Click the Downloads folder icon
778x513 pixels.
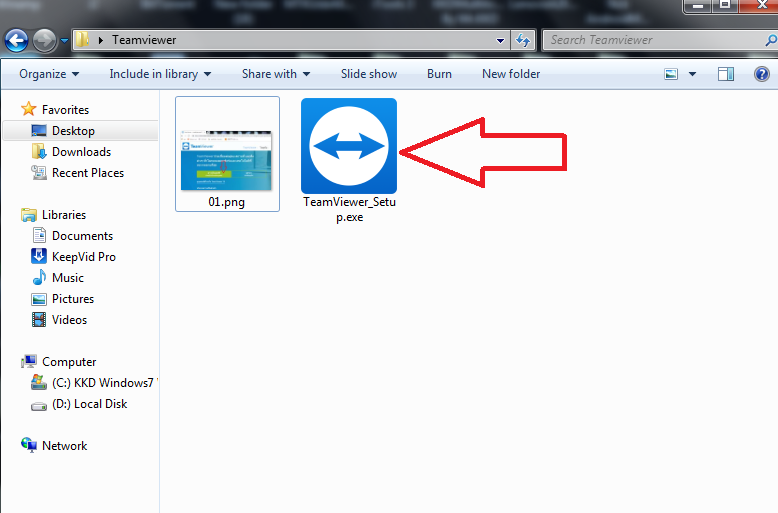[x=39, y=151]
